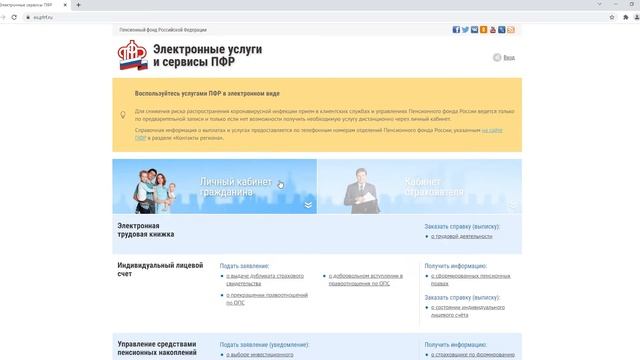
Task: Reload the page
Action: tap(14, 17)
